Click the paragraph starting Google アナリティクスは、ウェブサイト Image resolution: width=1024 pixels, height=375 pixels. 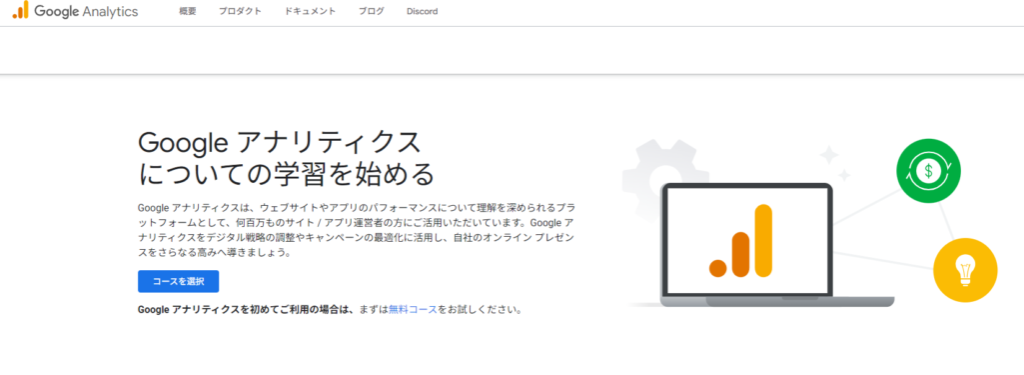(357, 229)
